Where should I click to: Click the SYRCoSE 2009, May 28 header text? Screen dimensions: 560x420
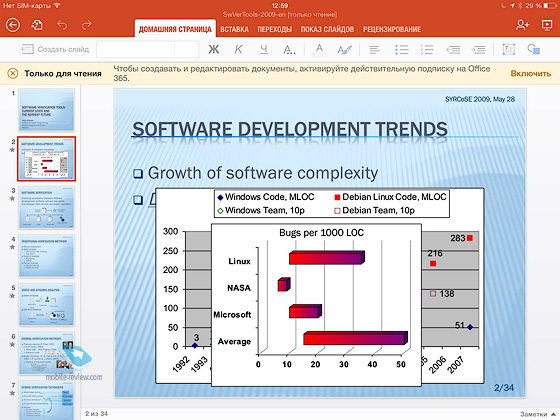(x=480, y=99)
